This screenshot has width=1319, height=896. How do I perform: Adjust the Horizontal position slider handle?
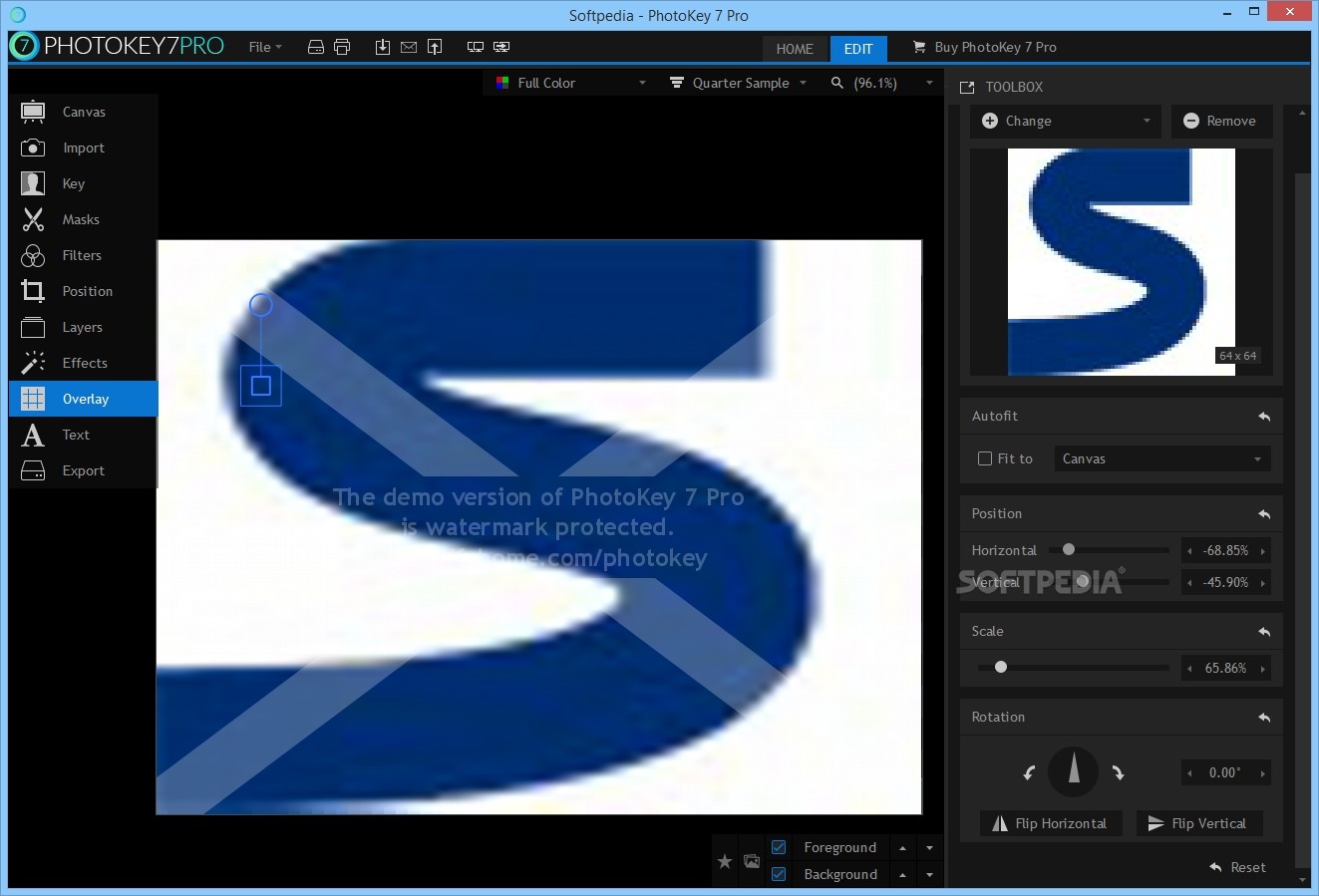pyautogui.click(x=1069, y=549)
